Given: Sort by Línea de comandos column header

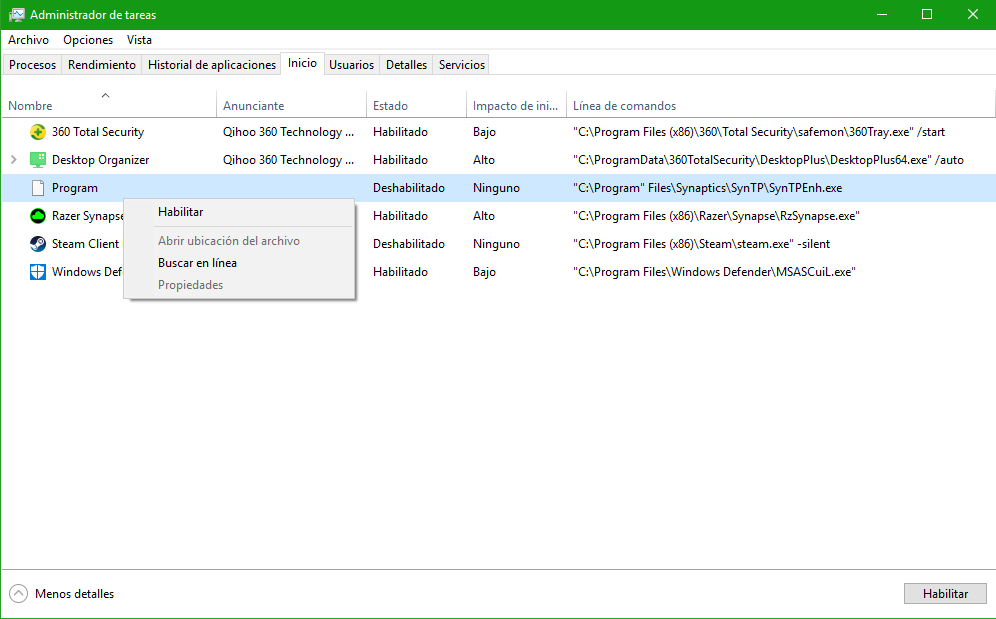Looking at the screenshot, I should pyautogui.click(x=781, y=105).
